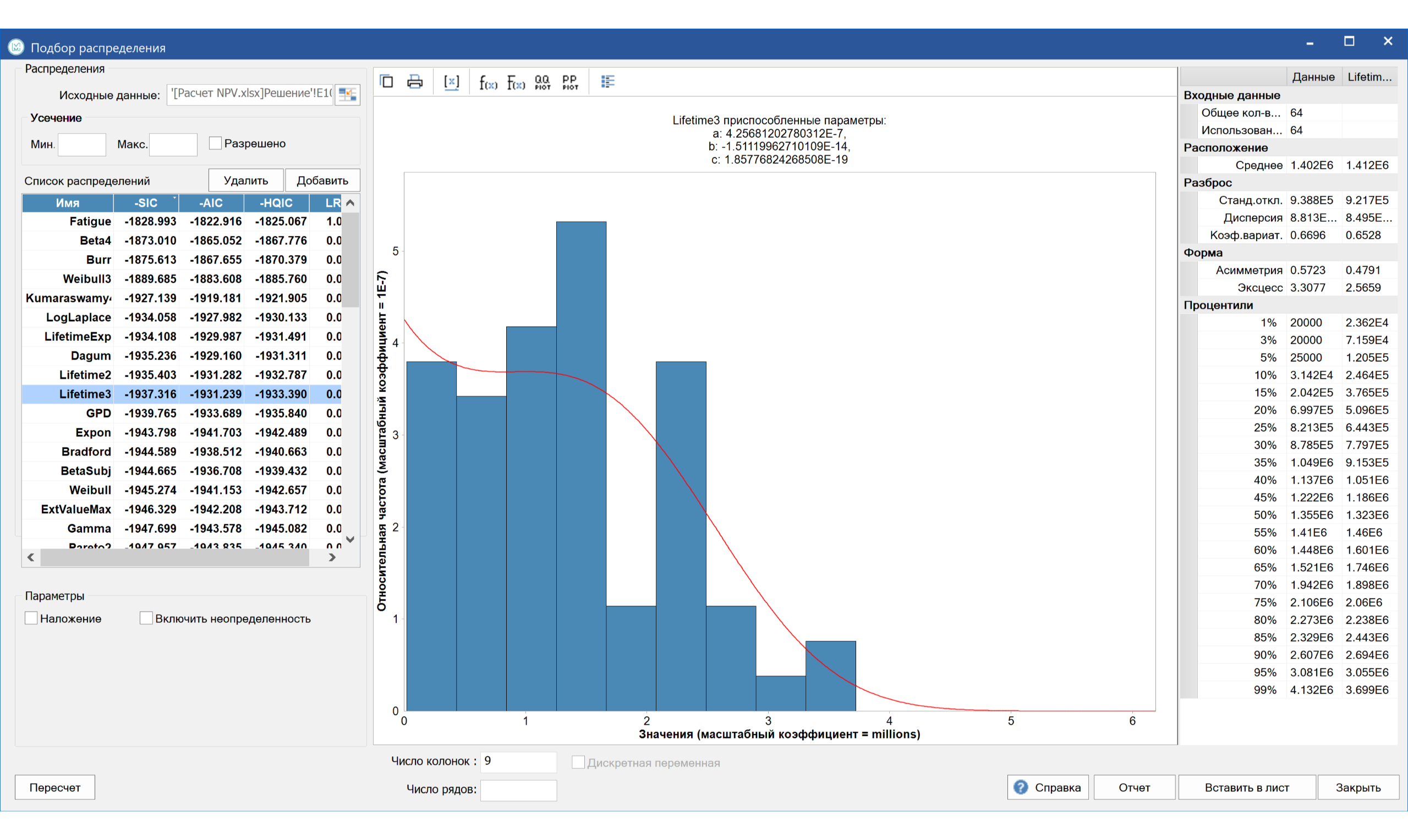Click the Число колонок input field
The image size is (1408, 840).
tap(518, 761)
